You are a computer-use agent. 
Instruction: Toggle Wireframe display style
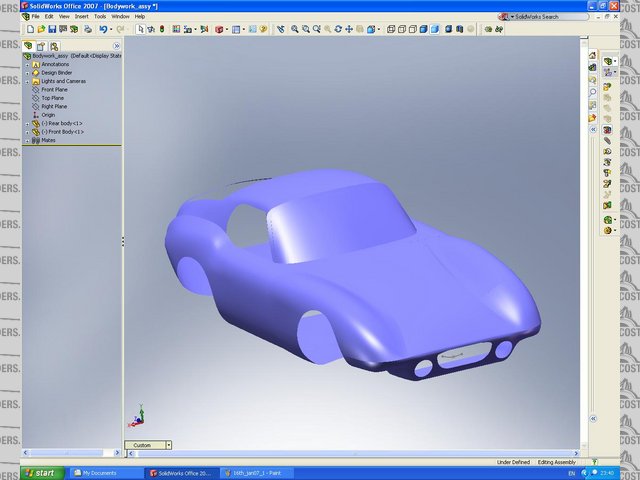[x=390, y=29]
